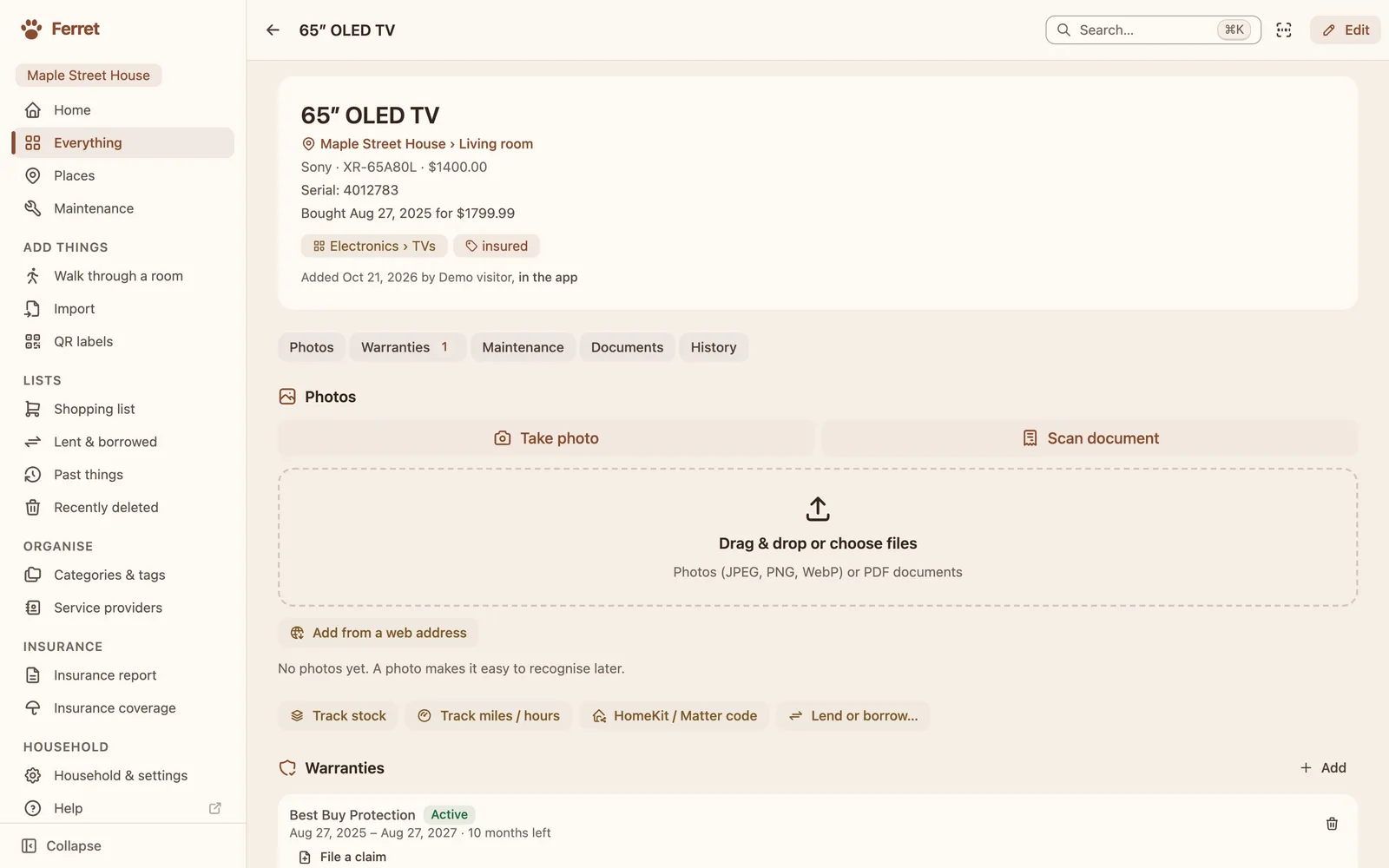Click the location pin icon in item card
Screen dimensions: 1389x868
308,144
